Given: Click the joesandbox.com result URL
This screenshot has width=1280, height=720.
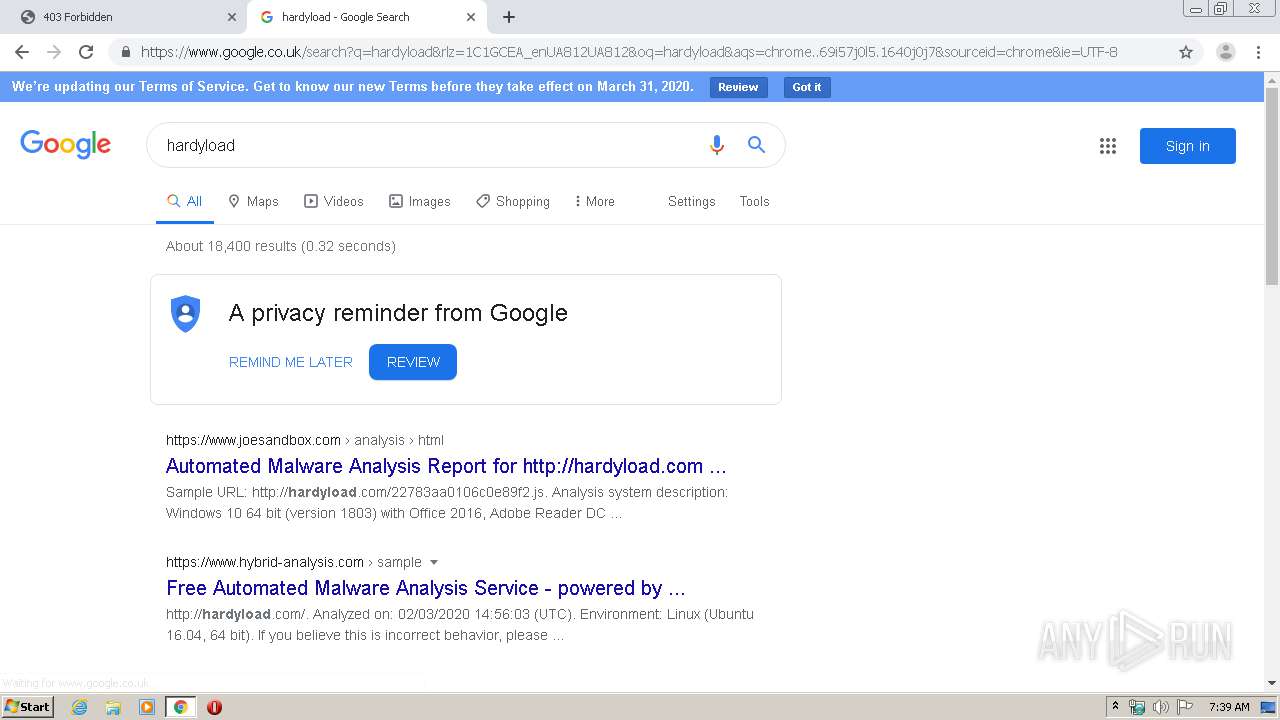Looking at the screenshot, I should 305,440.
